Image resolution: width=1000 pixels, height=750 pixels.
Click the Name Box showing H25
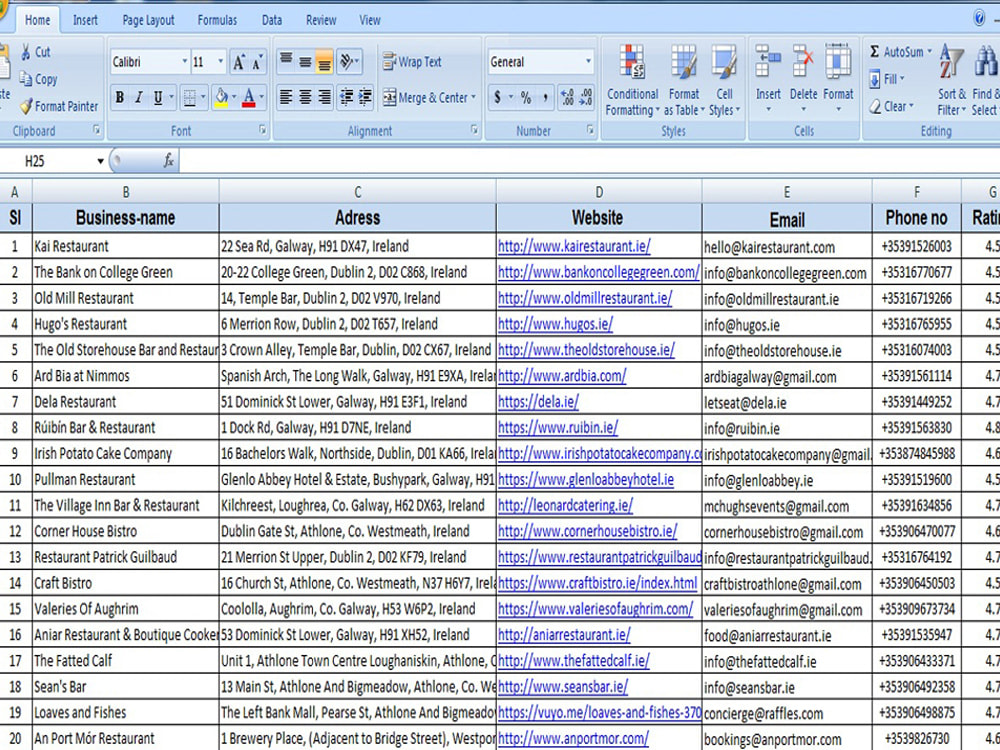(x=47, y=161)
